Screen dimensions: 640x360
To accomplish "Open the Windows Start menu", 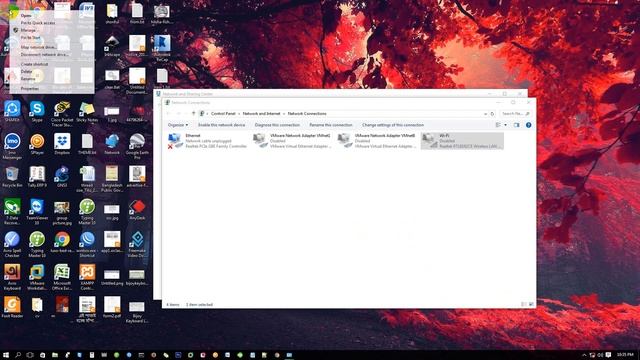I will 6,355.
